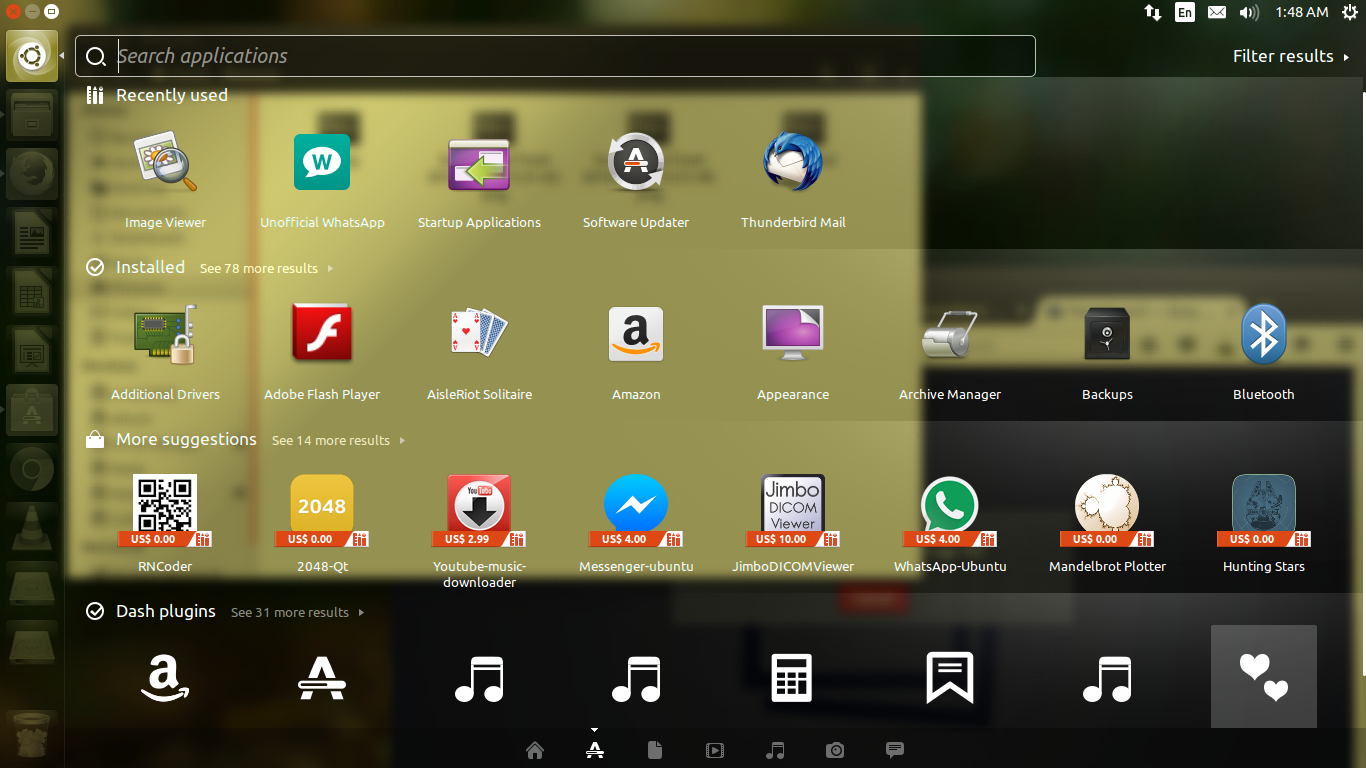Open Additional Drivers
The image size is (1366, 768).
pos(165,352)
